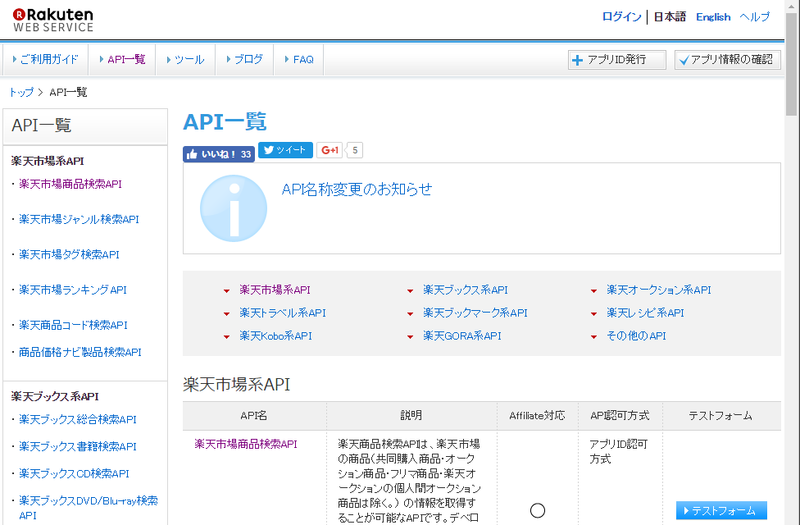The width and height of the screenshot is (800, 525).
Task: Click the アプリID発行 button
Action: tap(617, 60)
